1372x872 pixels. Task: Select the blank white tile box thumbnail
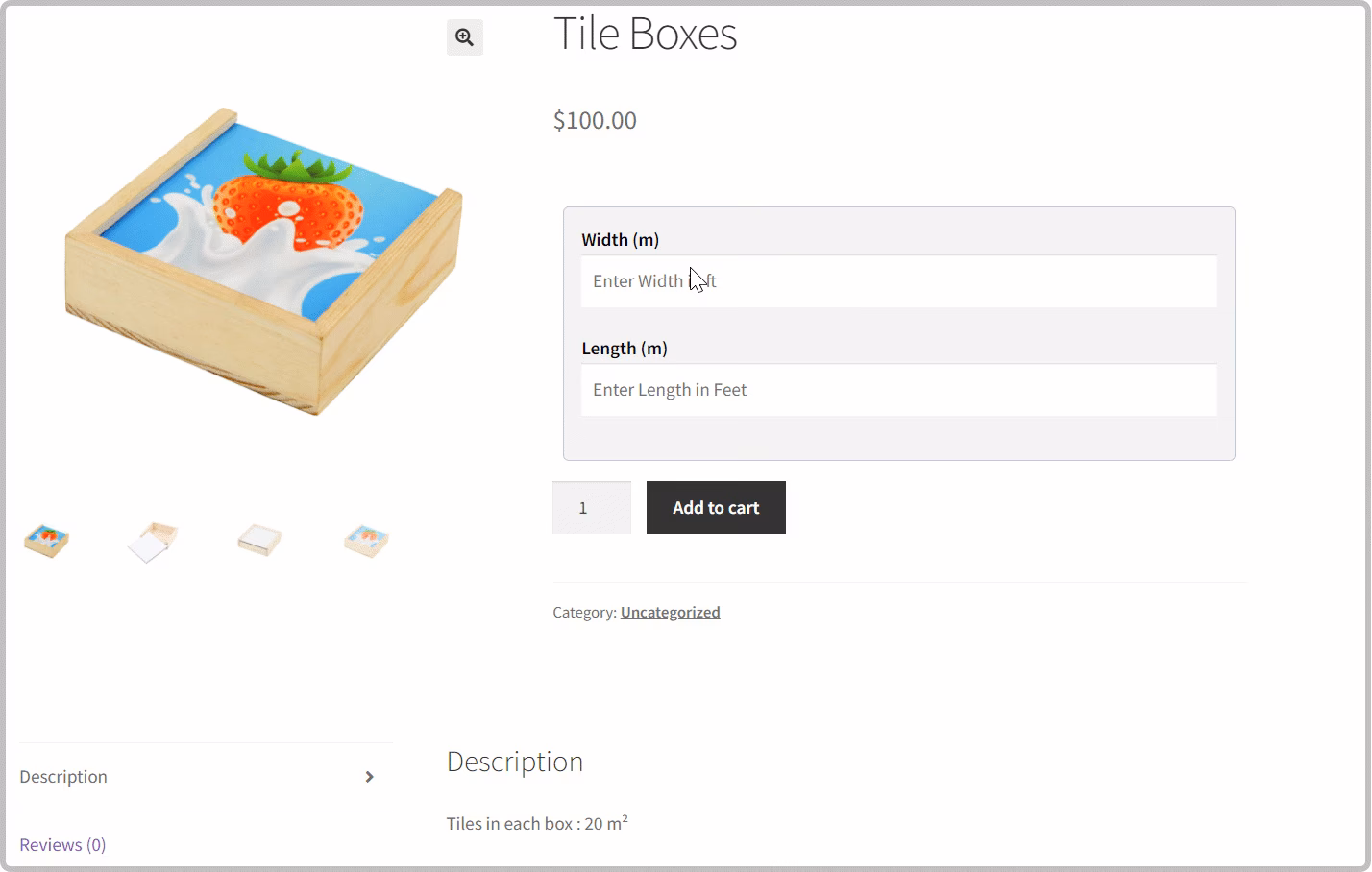coord(259,542)
